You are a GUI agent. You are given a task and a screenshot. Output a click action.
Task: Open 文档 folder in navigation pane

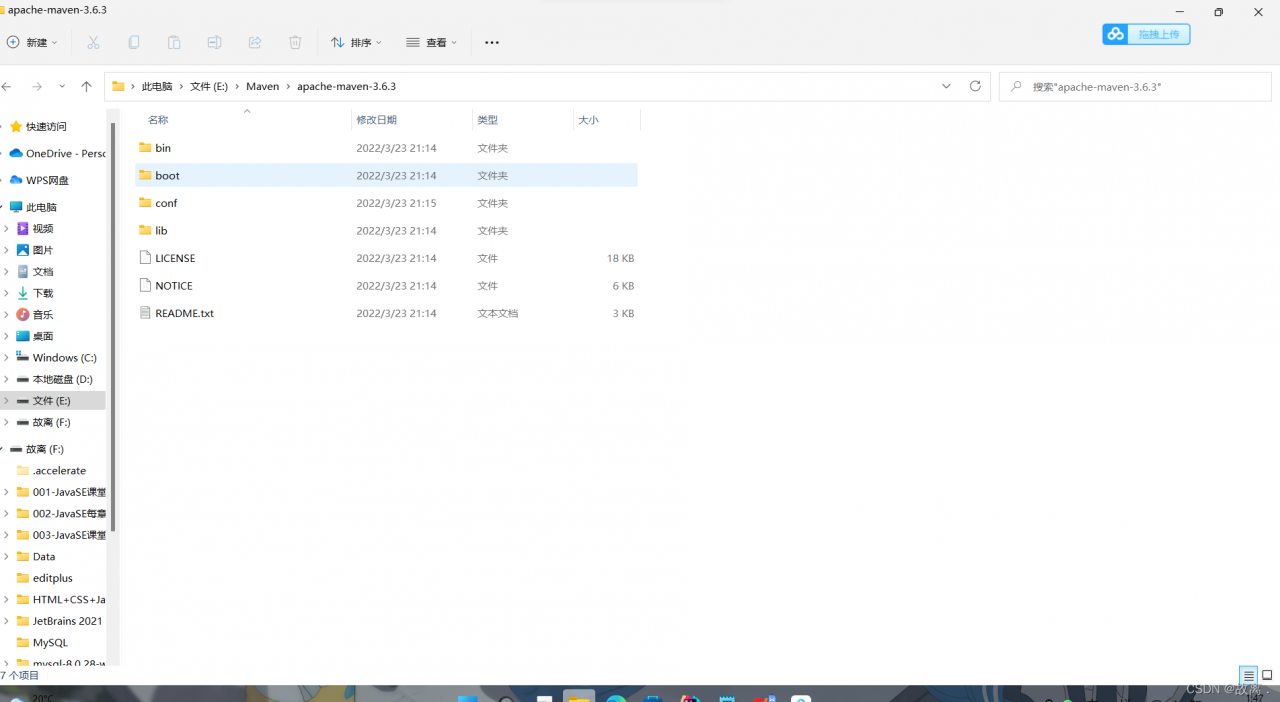[x=43, y=272]
